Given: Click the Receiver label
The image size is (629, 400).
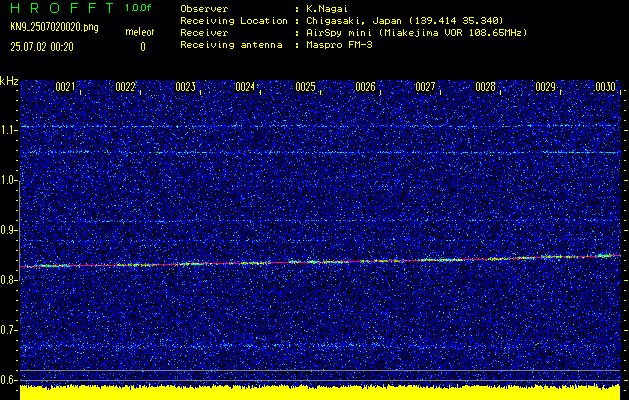Looking at the screenshot, I should (x=204, y=33).
